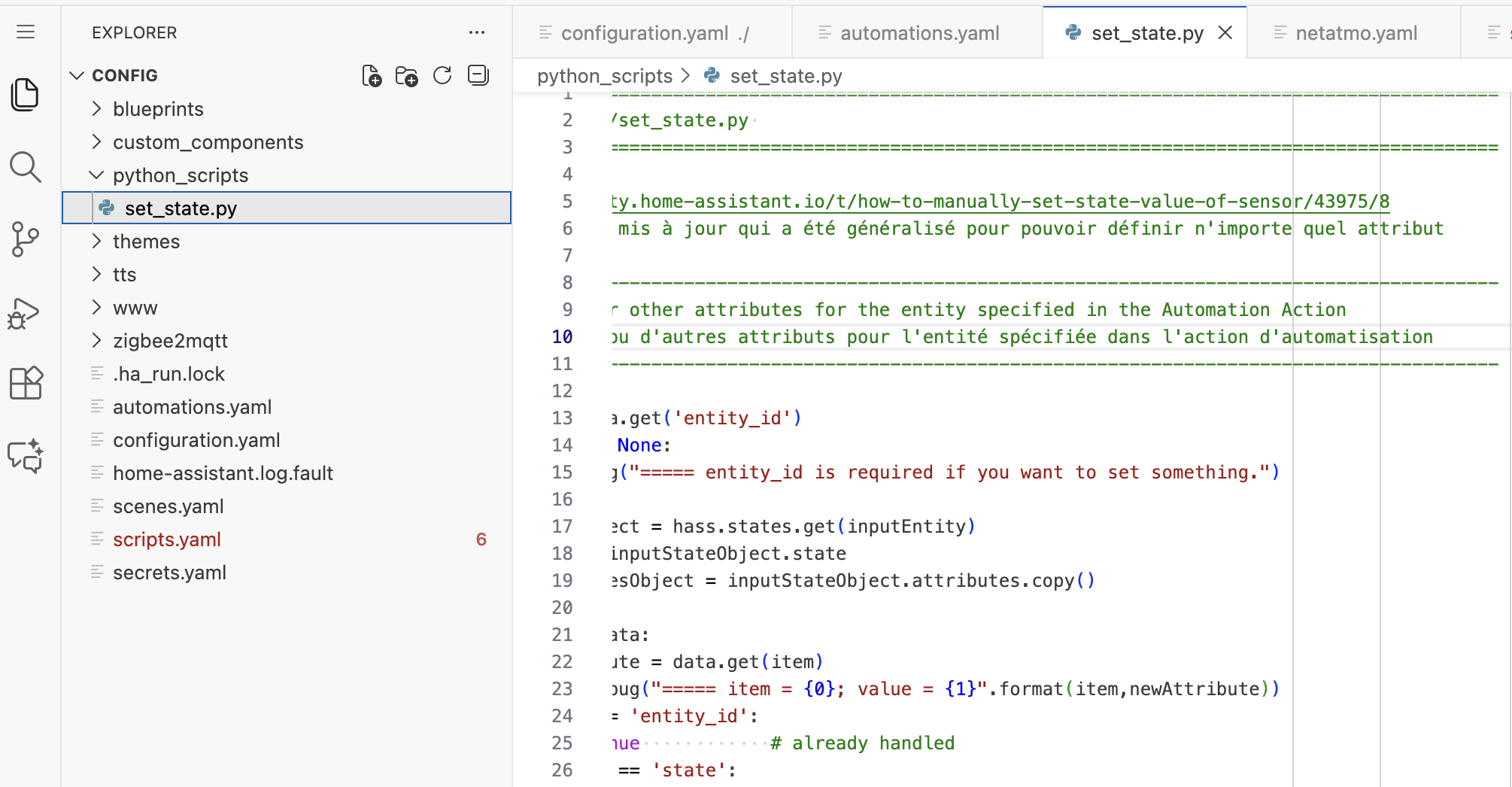This screenshot has height=787, width=1512.
Task: Expand the zigbee2mqtt folder
Action: [x=170, y=341]
